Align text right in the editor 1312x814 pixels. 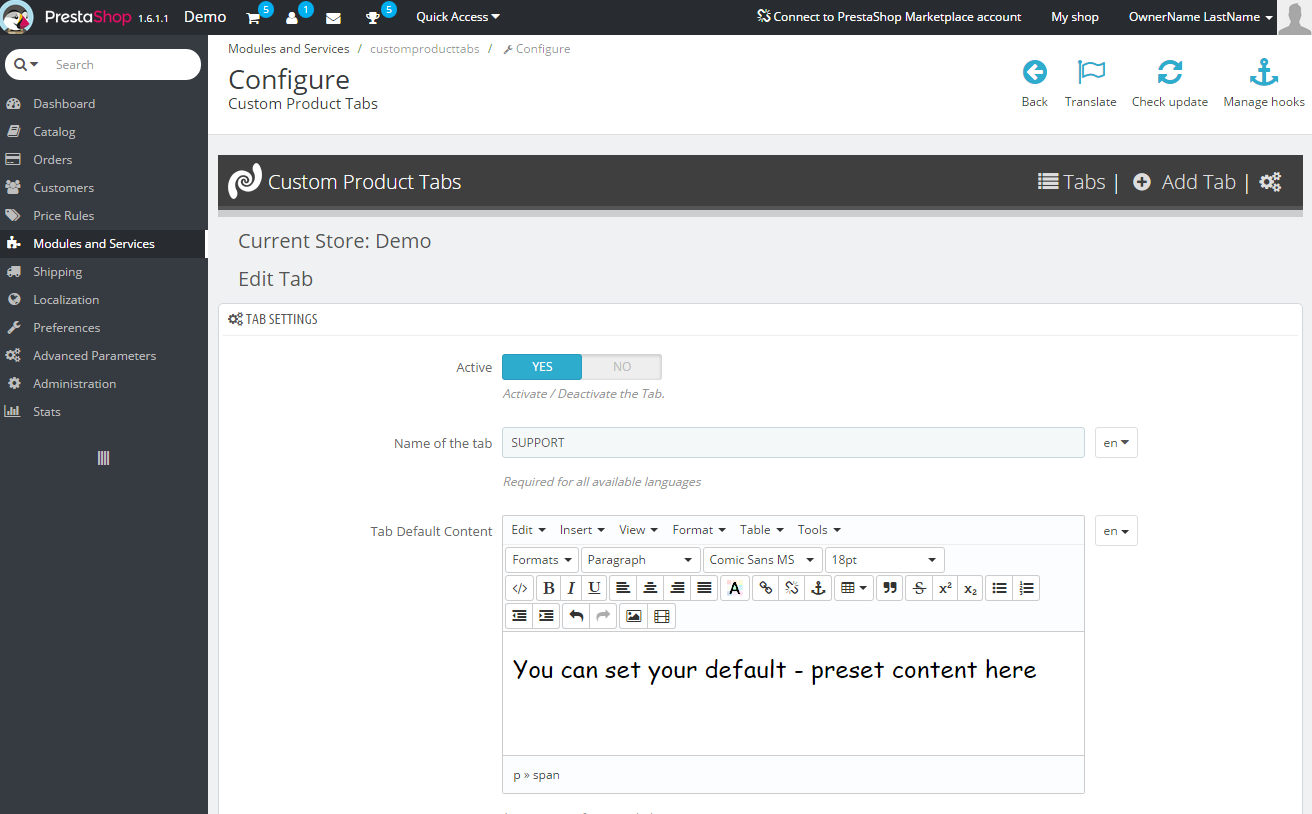click(x=677, y=588)
